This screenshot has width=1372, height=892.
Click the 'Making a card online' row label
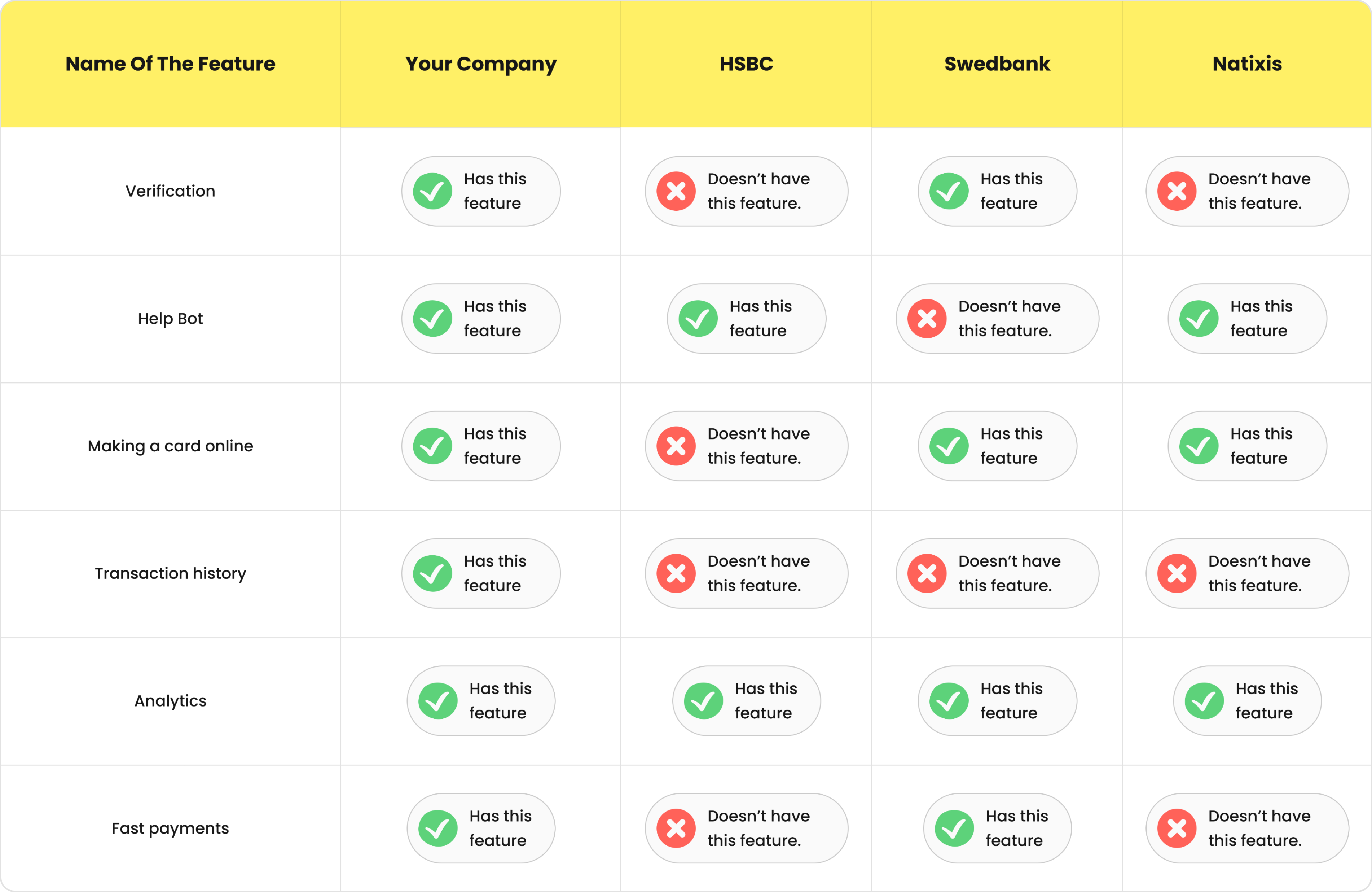click(171, 446)
